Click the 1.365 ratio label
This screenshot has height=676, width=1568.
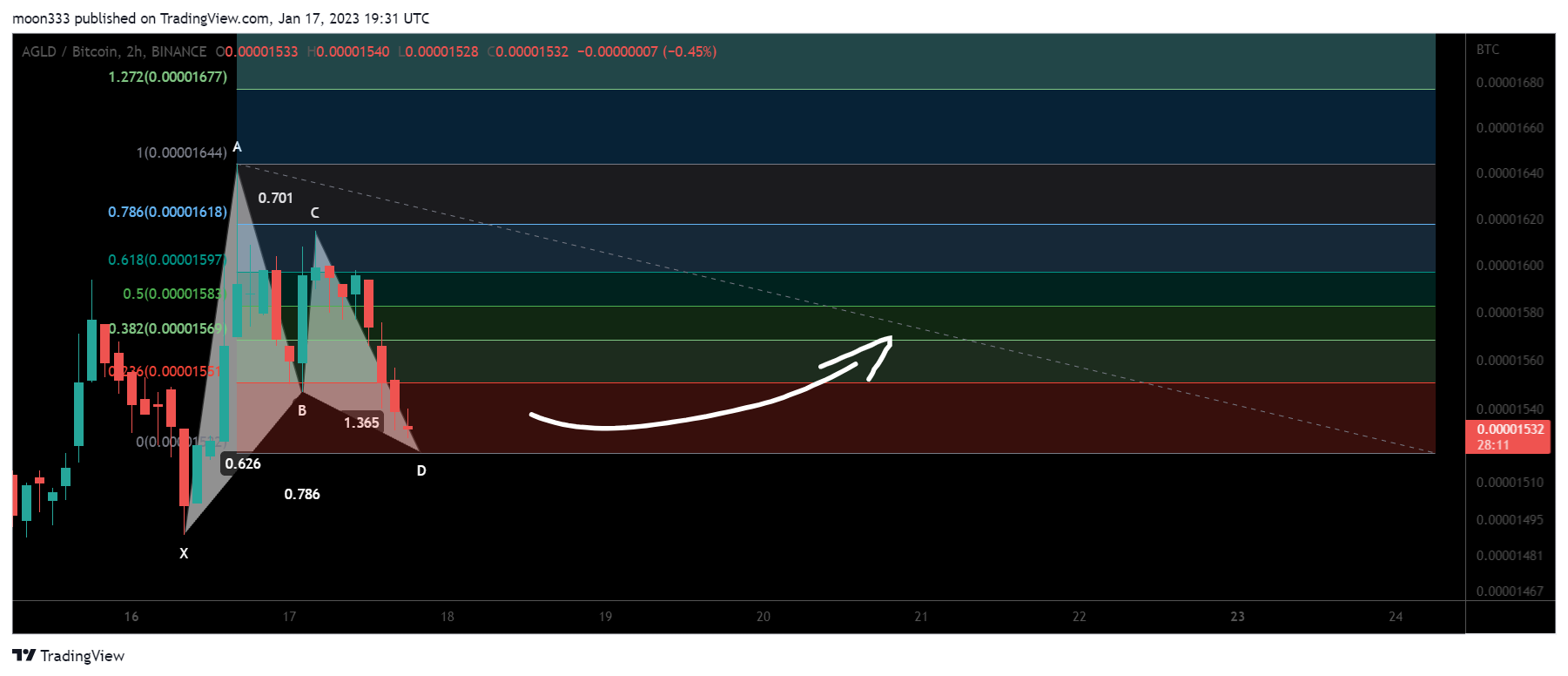[361, 422]
